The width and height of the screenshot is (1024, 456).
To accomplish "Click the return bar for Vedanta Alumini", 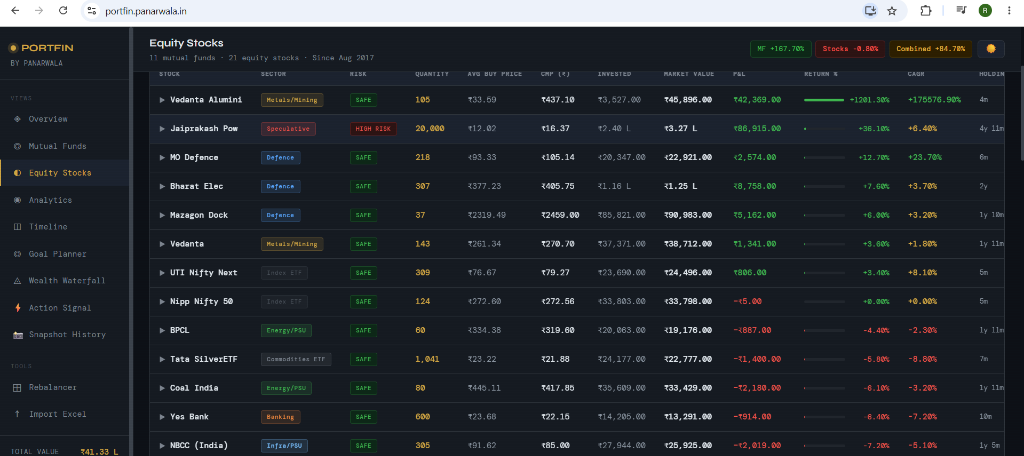I will tap(824, 100).
